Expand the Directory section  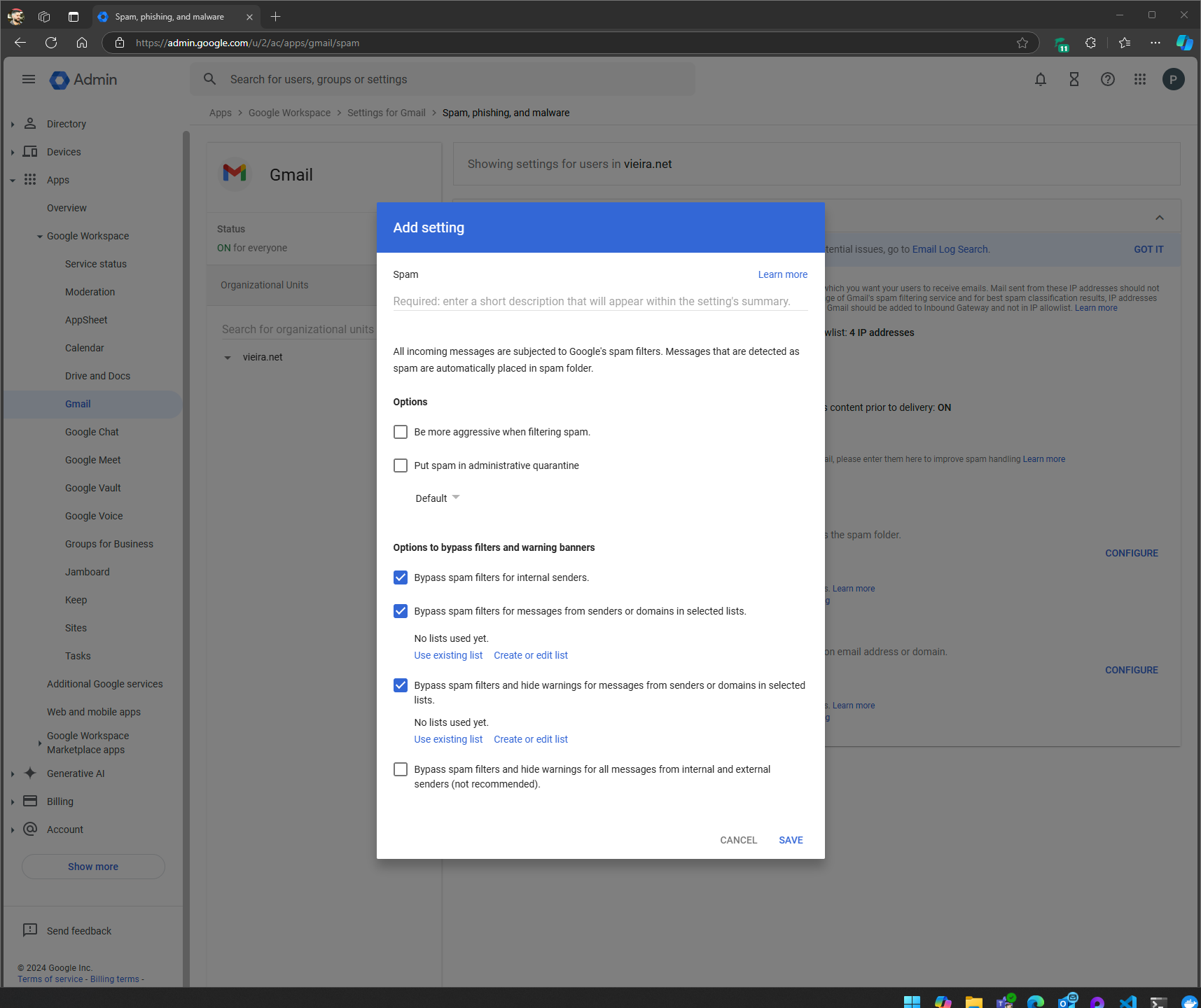13,124
